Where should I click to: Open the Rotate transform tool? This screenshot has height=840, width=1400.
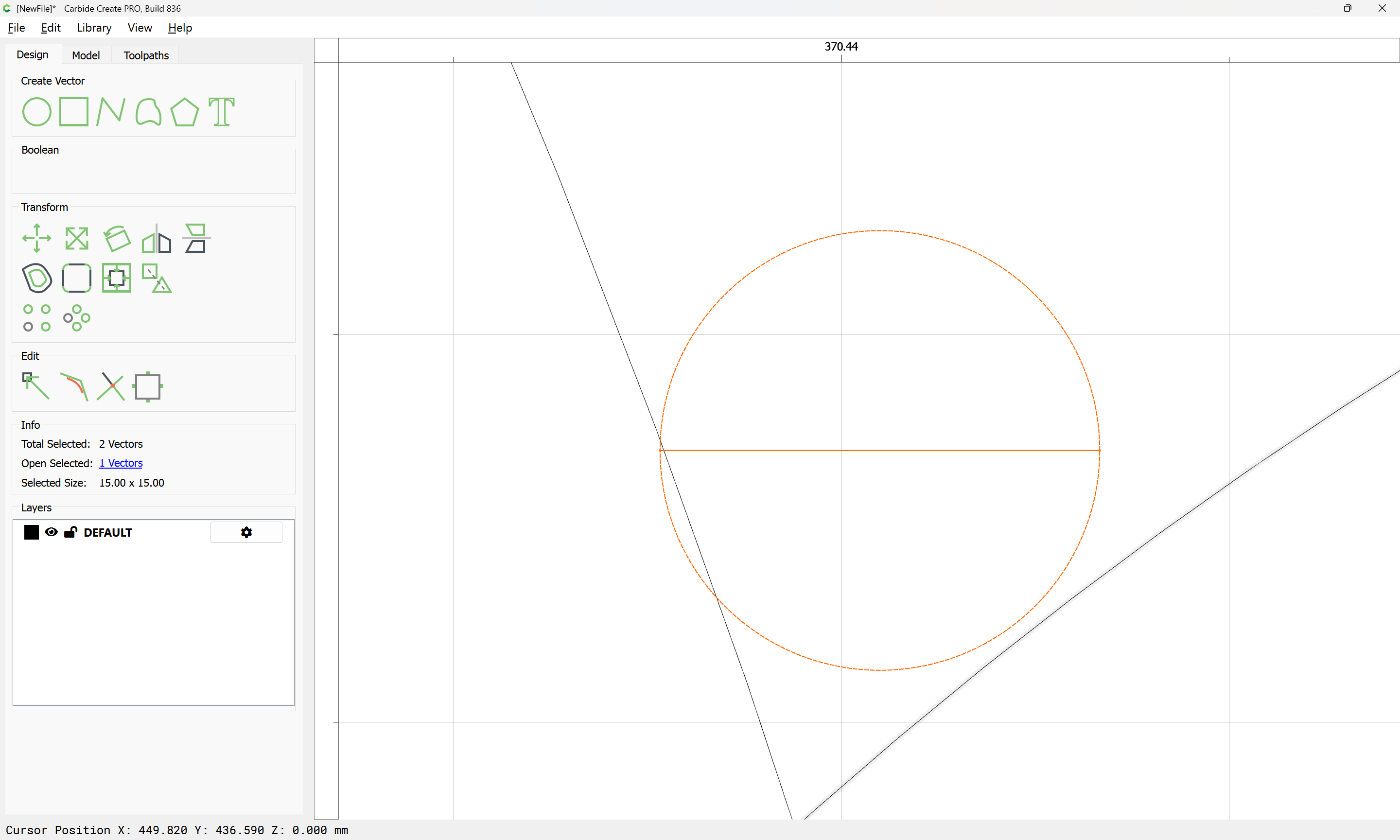[117, 238]
